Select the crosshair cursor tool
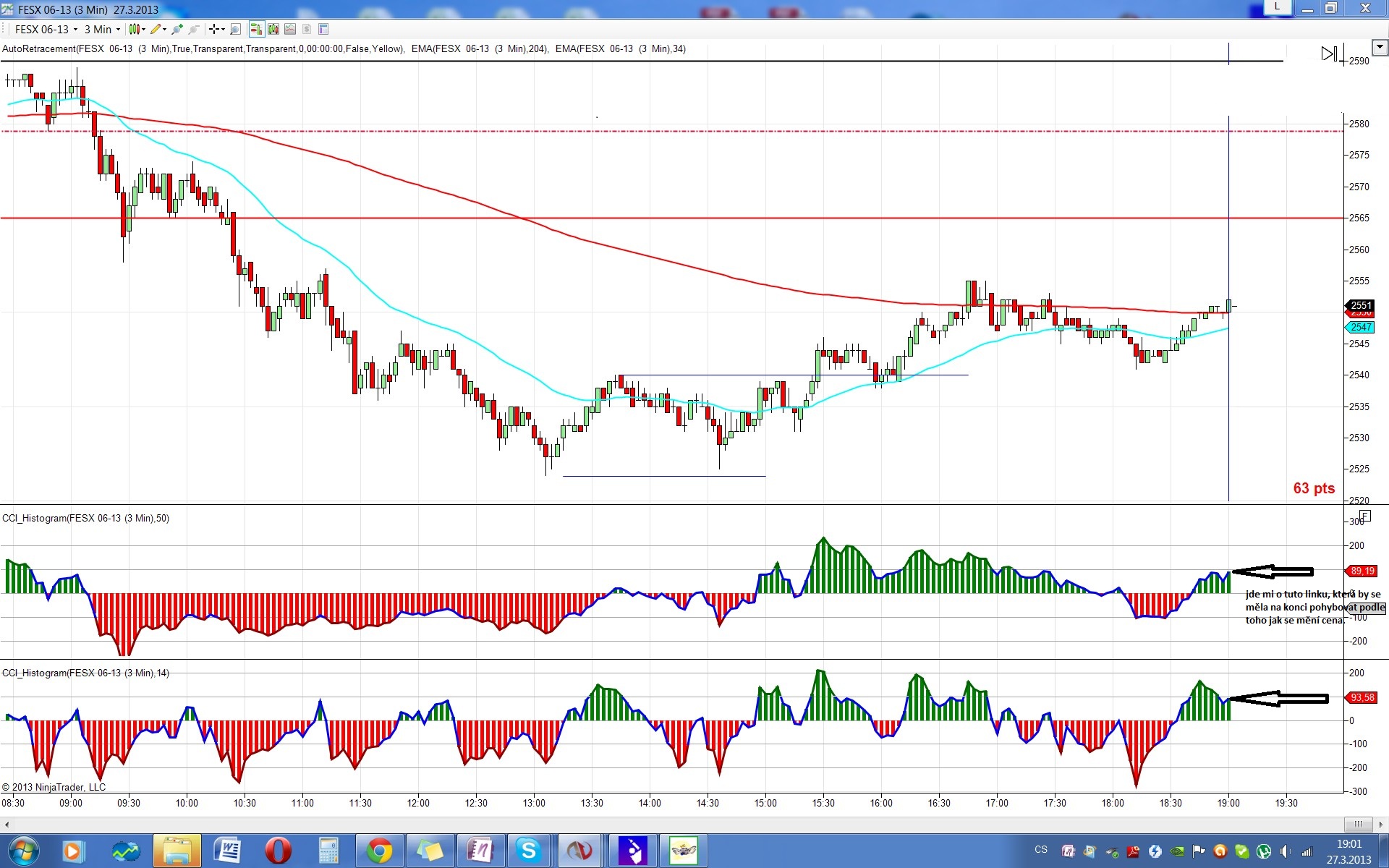Screen dimensions: 1389x868 [x=216, y=30]
